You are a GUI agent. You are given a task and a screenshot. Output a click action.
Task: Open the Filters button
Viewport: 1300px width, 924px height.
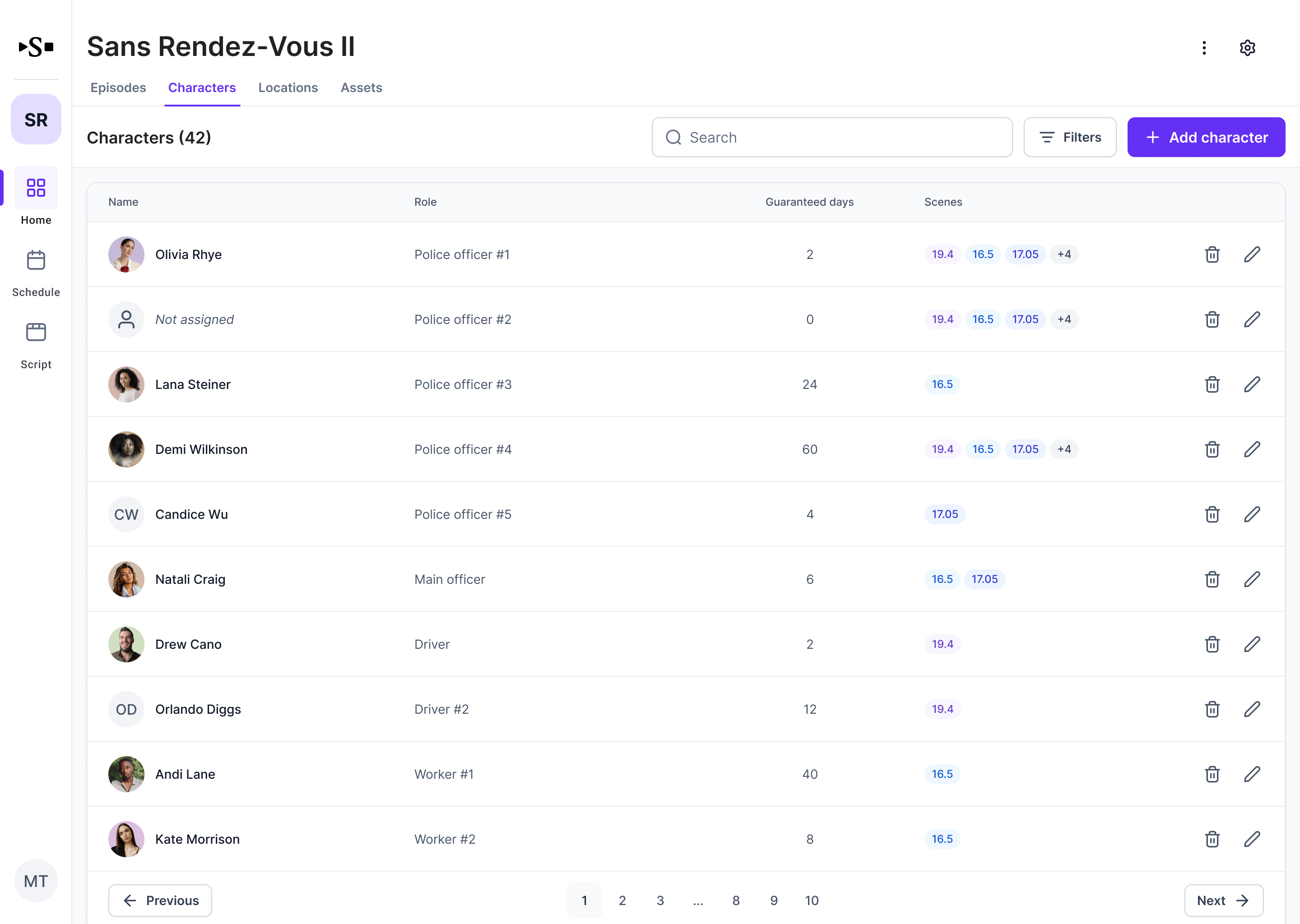(1070, 137)
